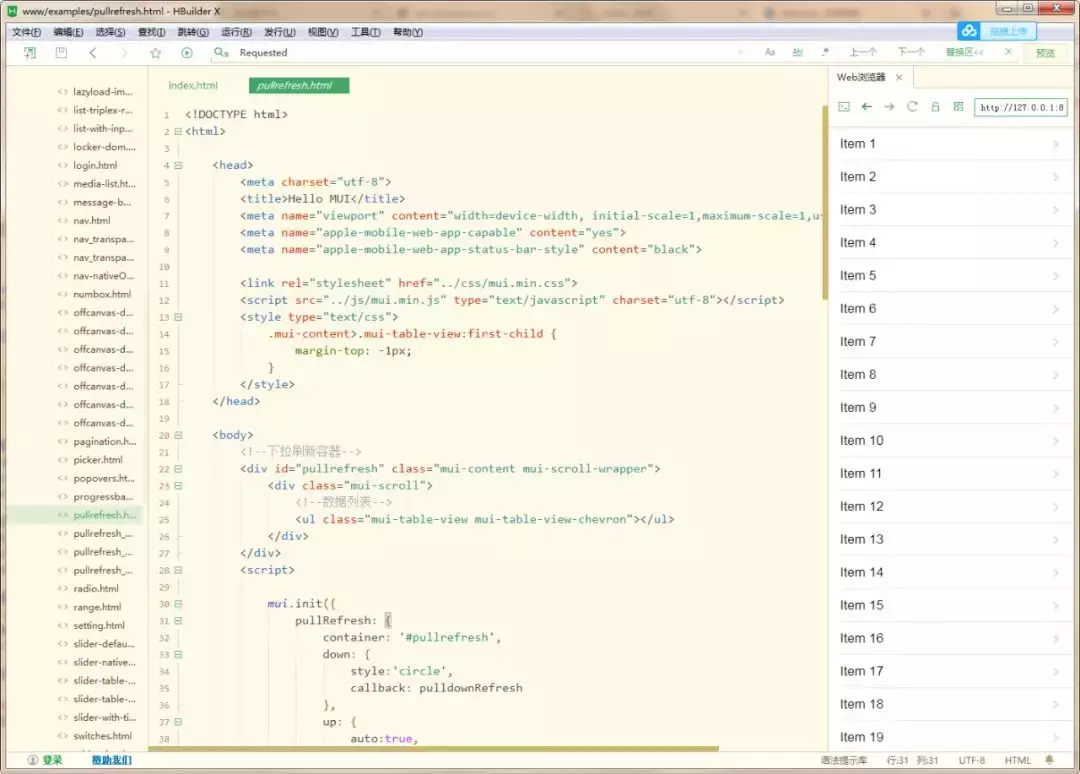
Task: Refresh the built-in web browser page
Action: pyautogui.click(x=912, y=107)
